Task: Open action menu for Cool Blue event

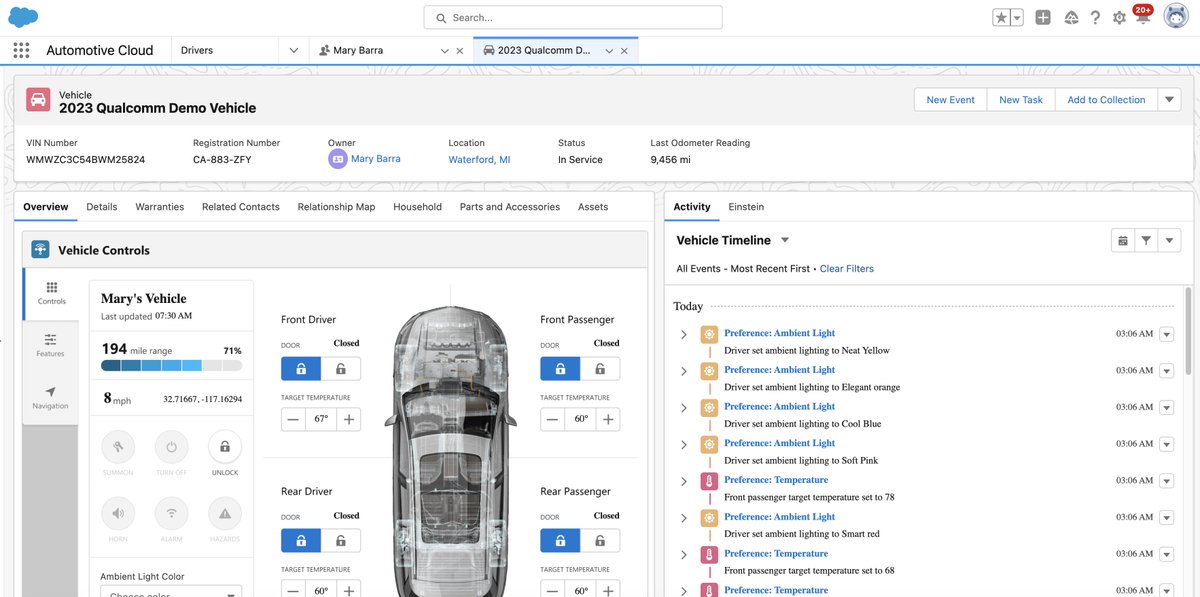Action: point(1166,408)
